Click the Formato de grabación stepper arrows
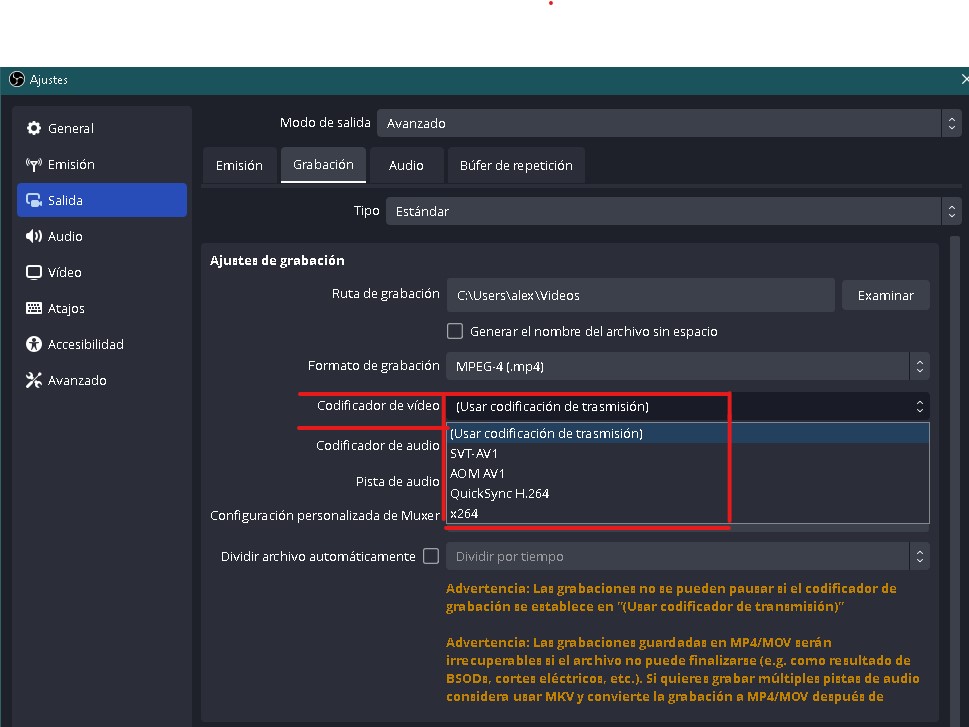The width and height of the screenshot is (969, 727). (x=920, y=367)
